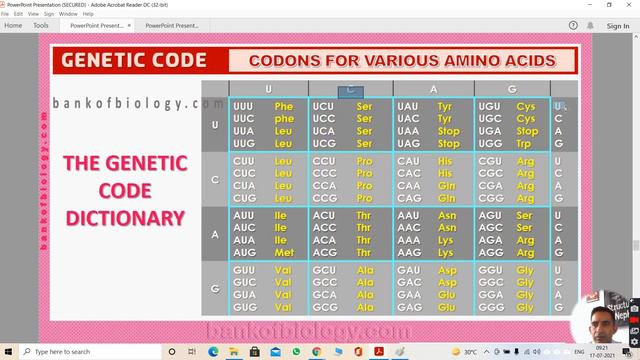Click the AGU codon text
The width and height of the screenshot is (640, 360).
(x=490, y=216)
